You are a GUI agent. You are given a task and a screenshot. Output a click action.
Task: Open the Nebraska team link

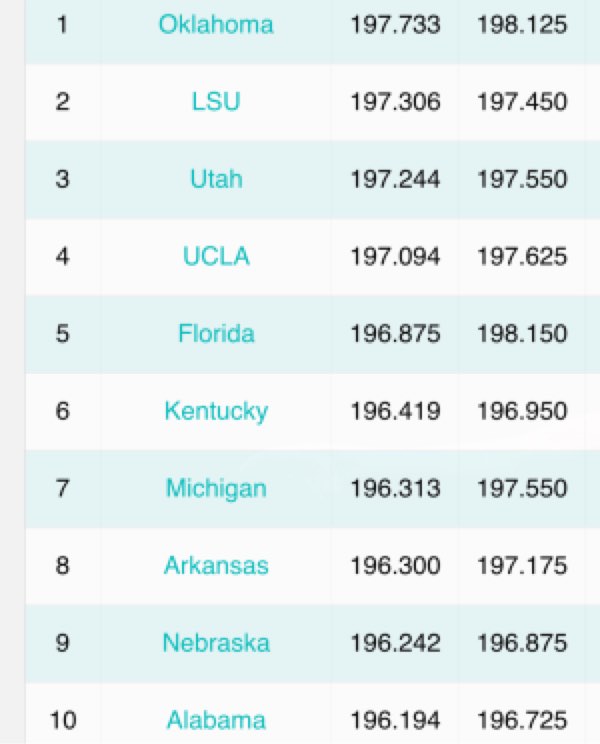point(216,642)
